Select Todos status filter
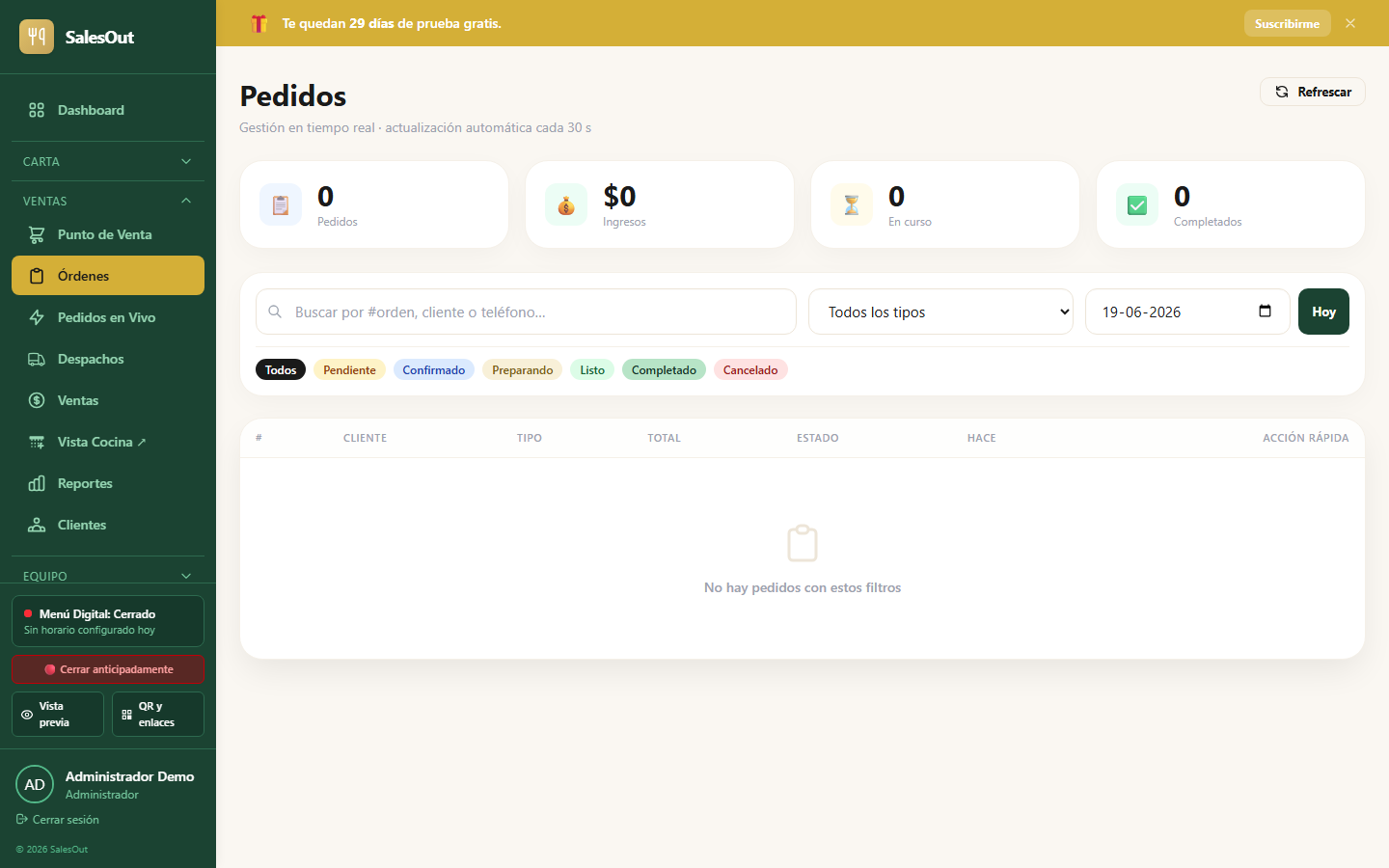Screen dimensions: 1389x868 click(281, 369)
